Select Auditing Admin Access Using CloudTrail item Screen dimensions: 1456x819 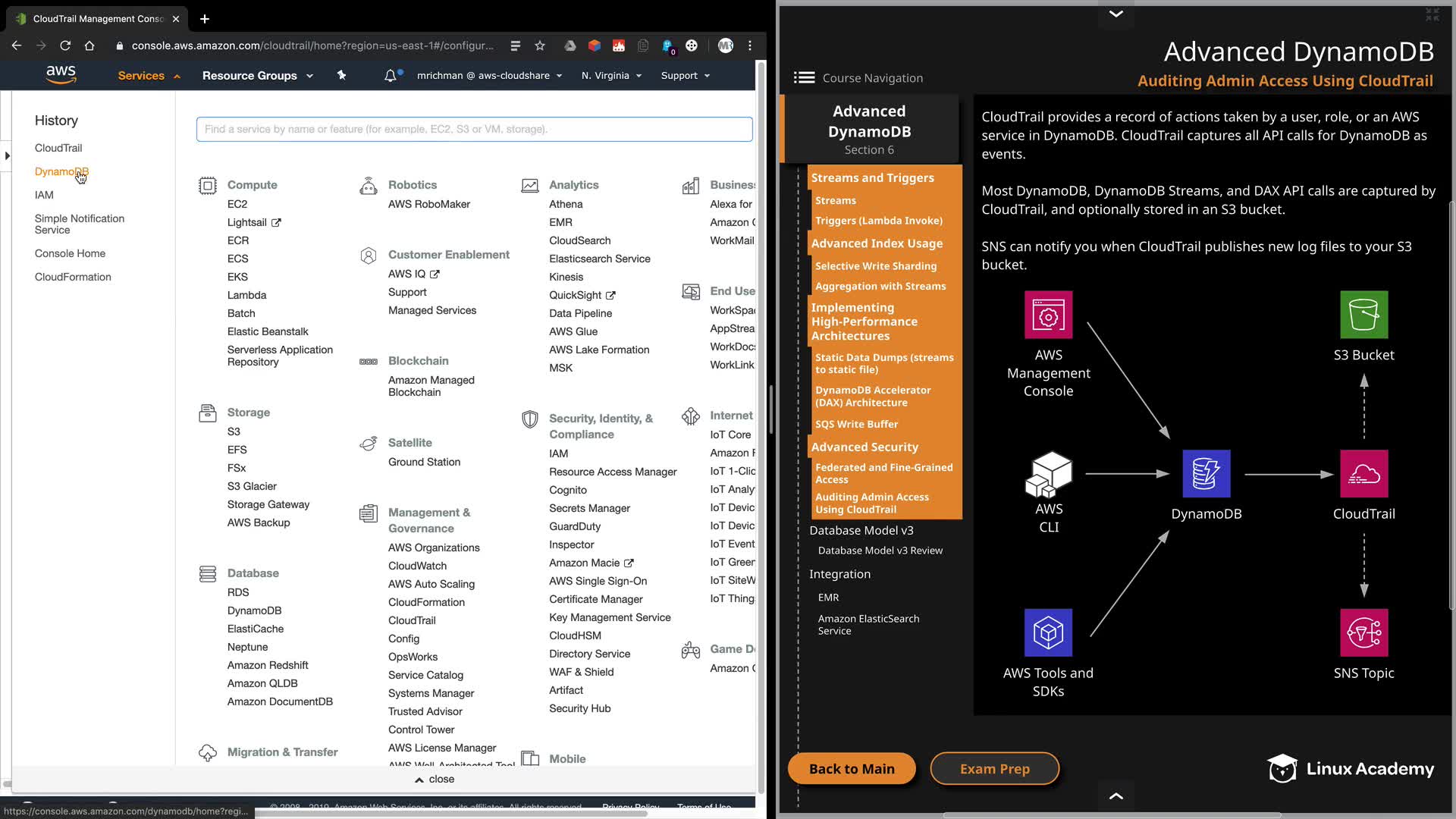click(872, 503)
